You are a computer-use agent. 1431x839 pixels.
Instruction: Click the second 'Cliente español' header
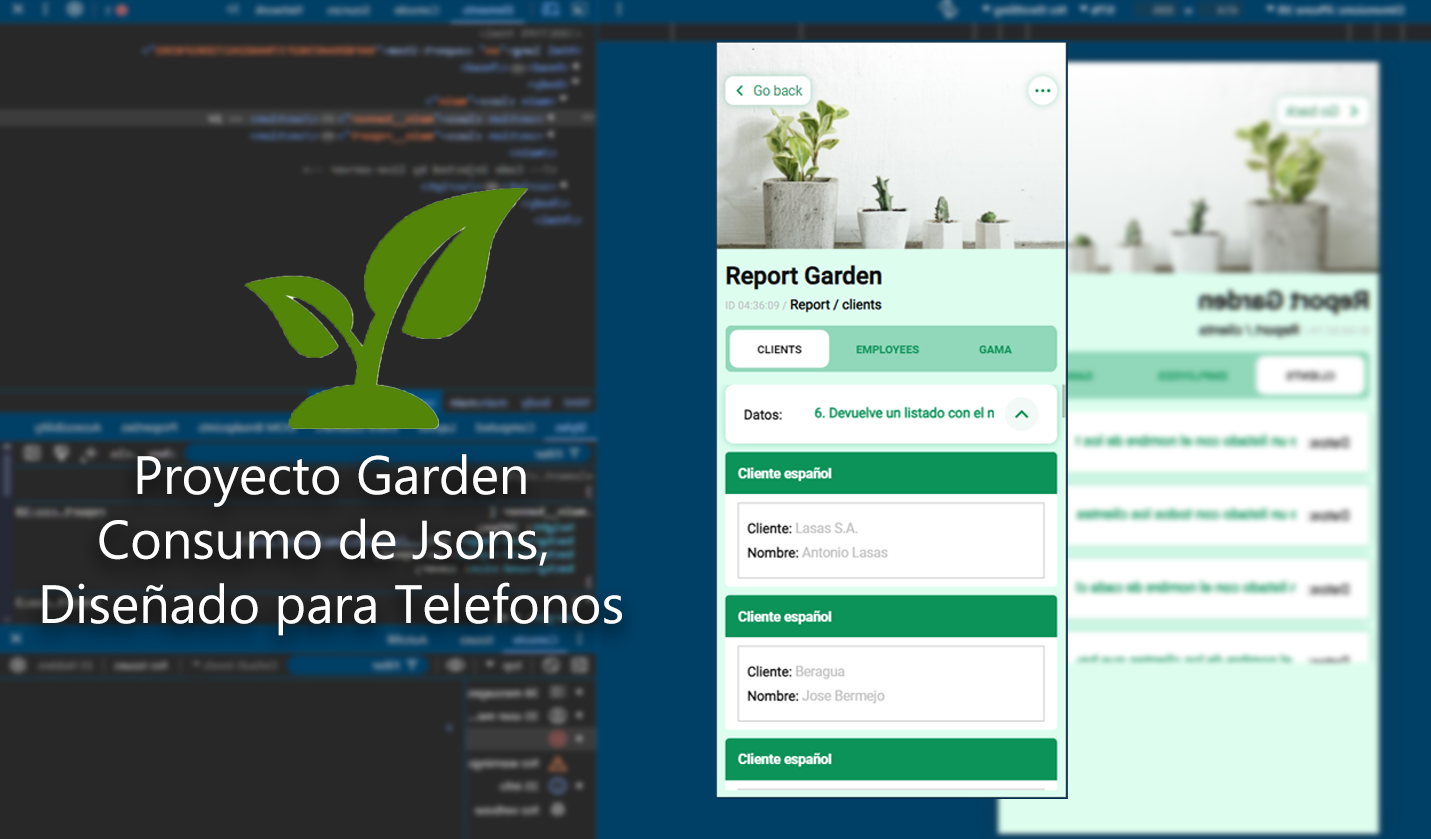pos(890,617)
